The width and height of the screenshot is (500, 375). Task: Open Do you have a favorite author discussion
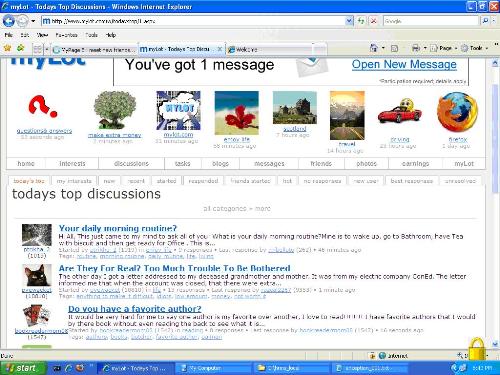point(135,309)
